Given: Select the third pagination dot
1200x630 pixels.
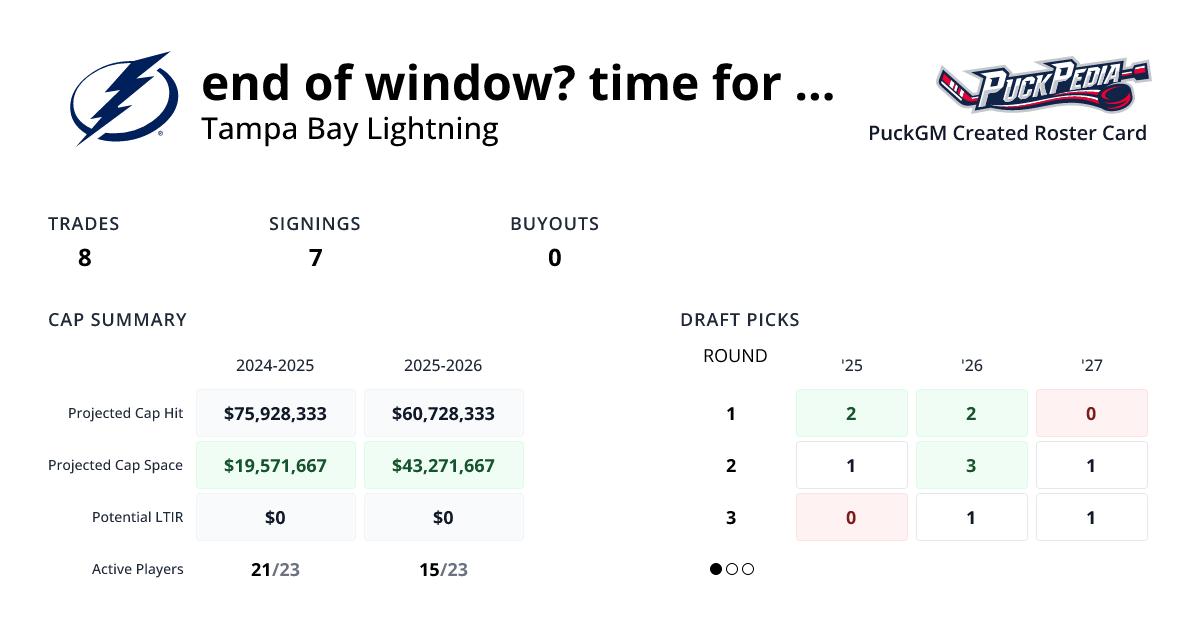Looking at the screenshot, I should click(748, 569).
